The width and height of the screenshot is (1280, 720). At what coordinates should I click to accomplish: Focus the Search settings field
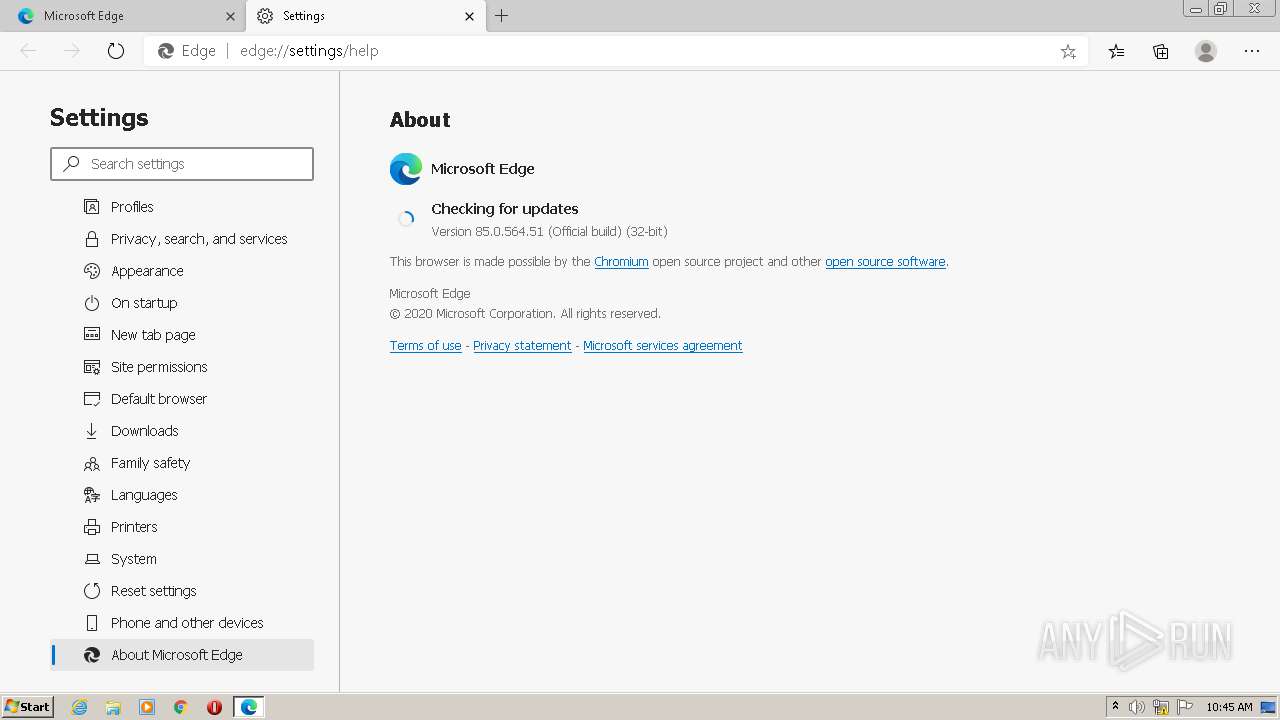point(182,164)
